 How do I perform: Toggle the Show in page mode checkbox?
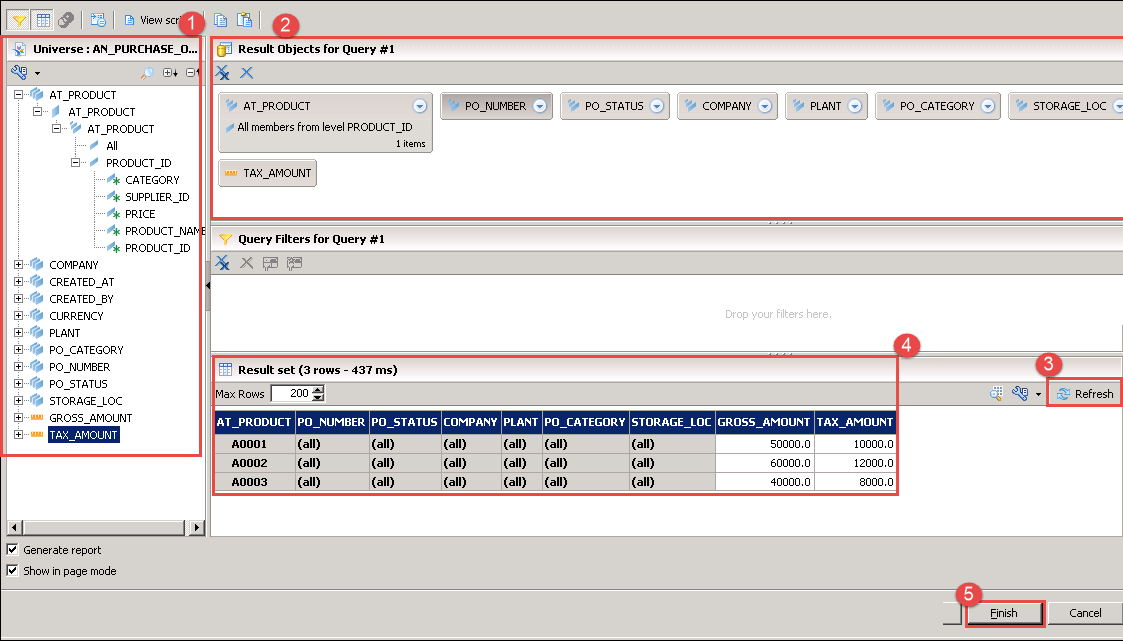click(13, 571)
